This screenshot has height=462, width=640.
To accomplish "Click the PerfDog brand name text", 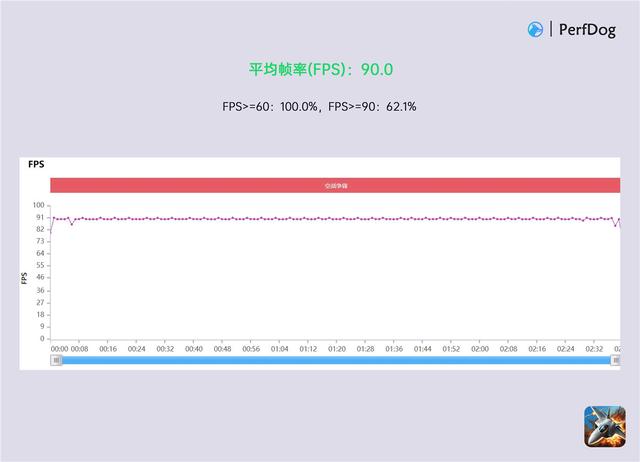I will coord(587,30).
